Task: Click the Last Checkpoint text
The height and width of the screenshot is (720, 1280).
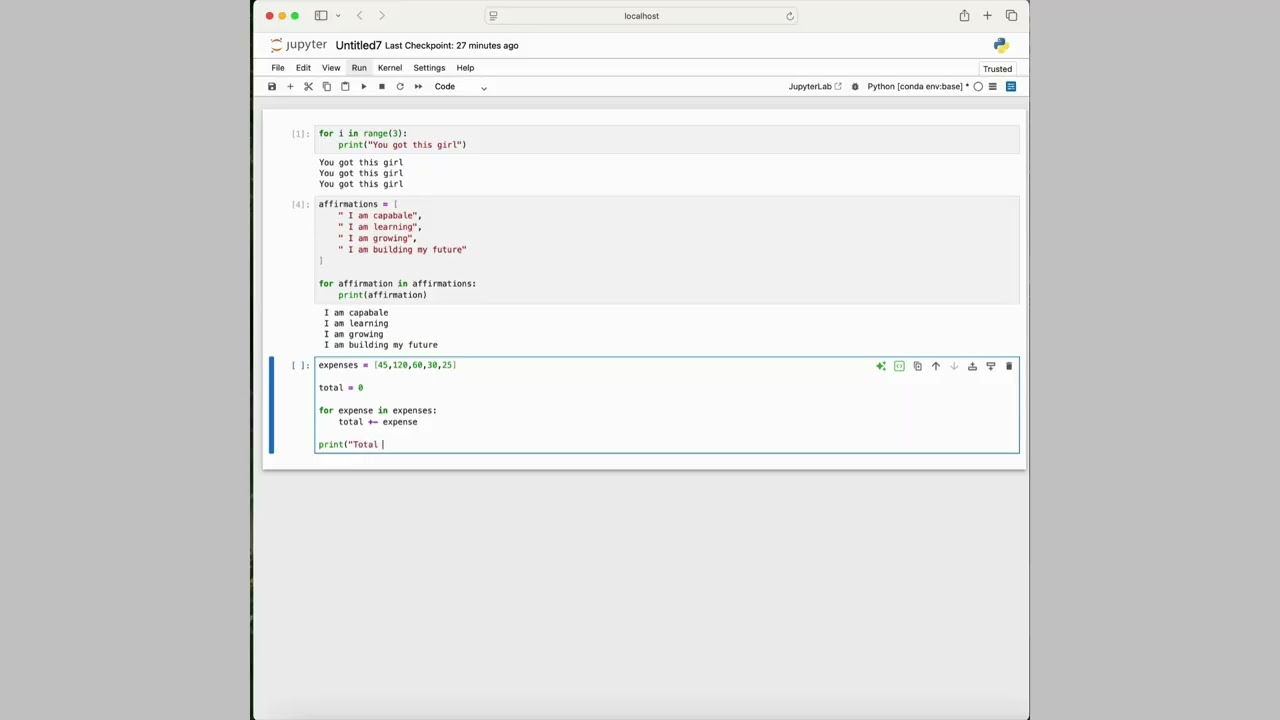Action: coord(451,46)
